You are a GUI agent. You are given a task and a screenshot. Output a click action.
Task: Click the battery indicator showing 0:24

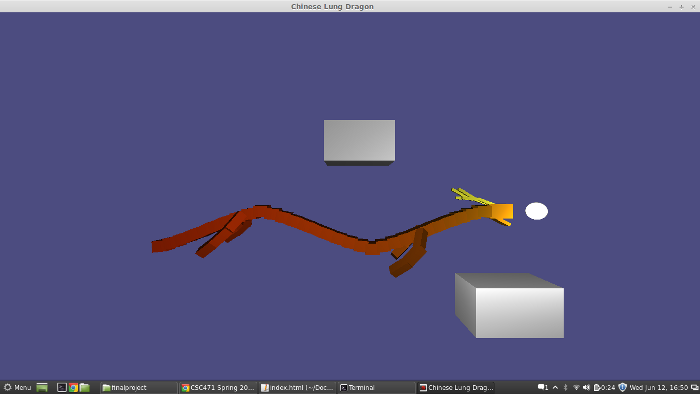tap(604, 387)
